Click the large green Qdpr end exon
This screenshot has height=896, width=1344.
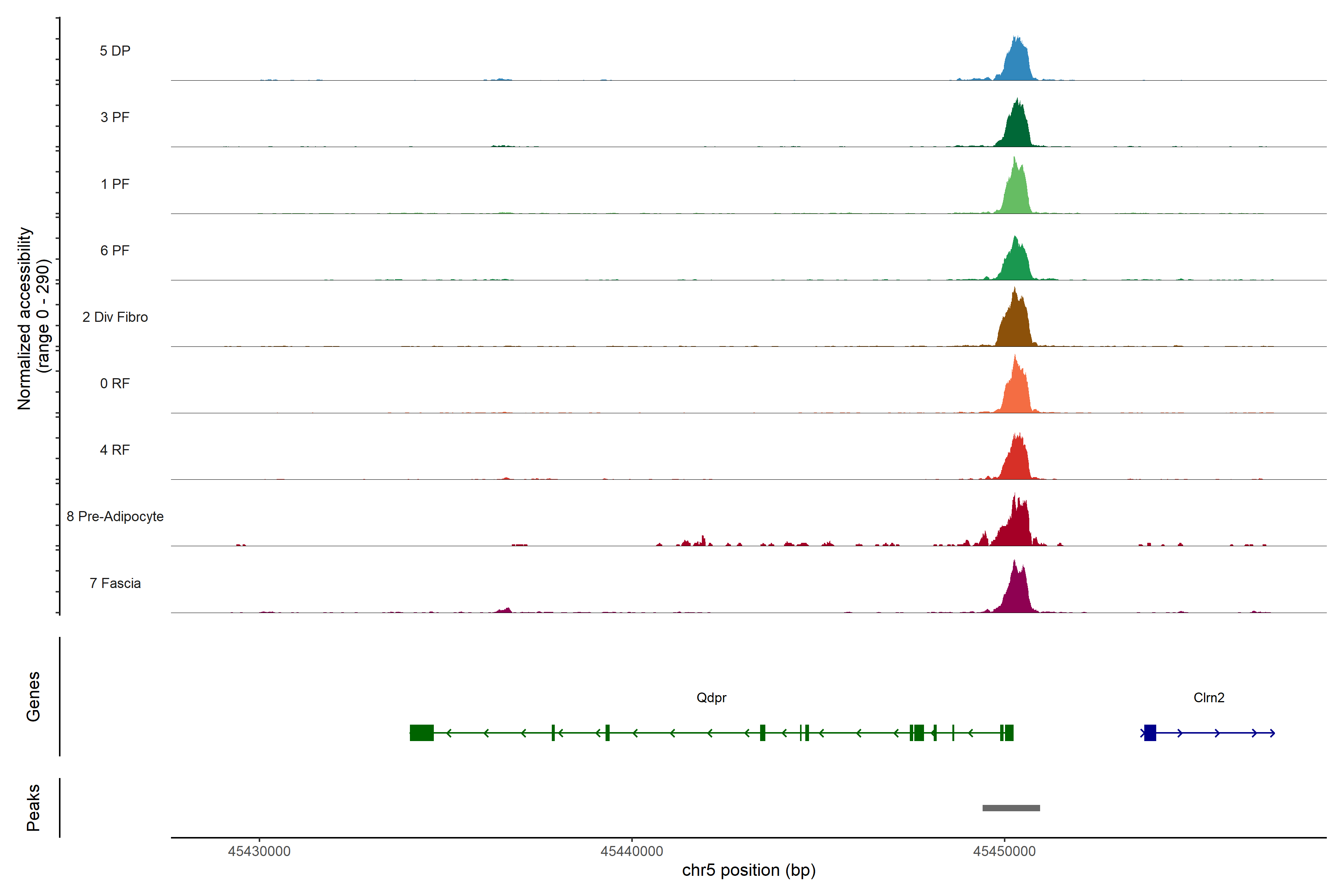tap(422, 732)
